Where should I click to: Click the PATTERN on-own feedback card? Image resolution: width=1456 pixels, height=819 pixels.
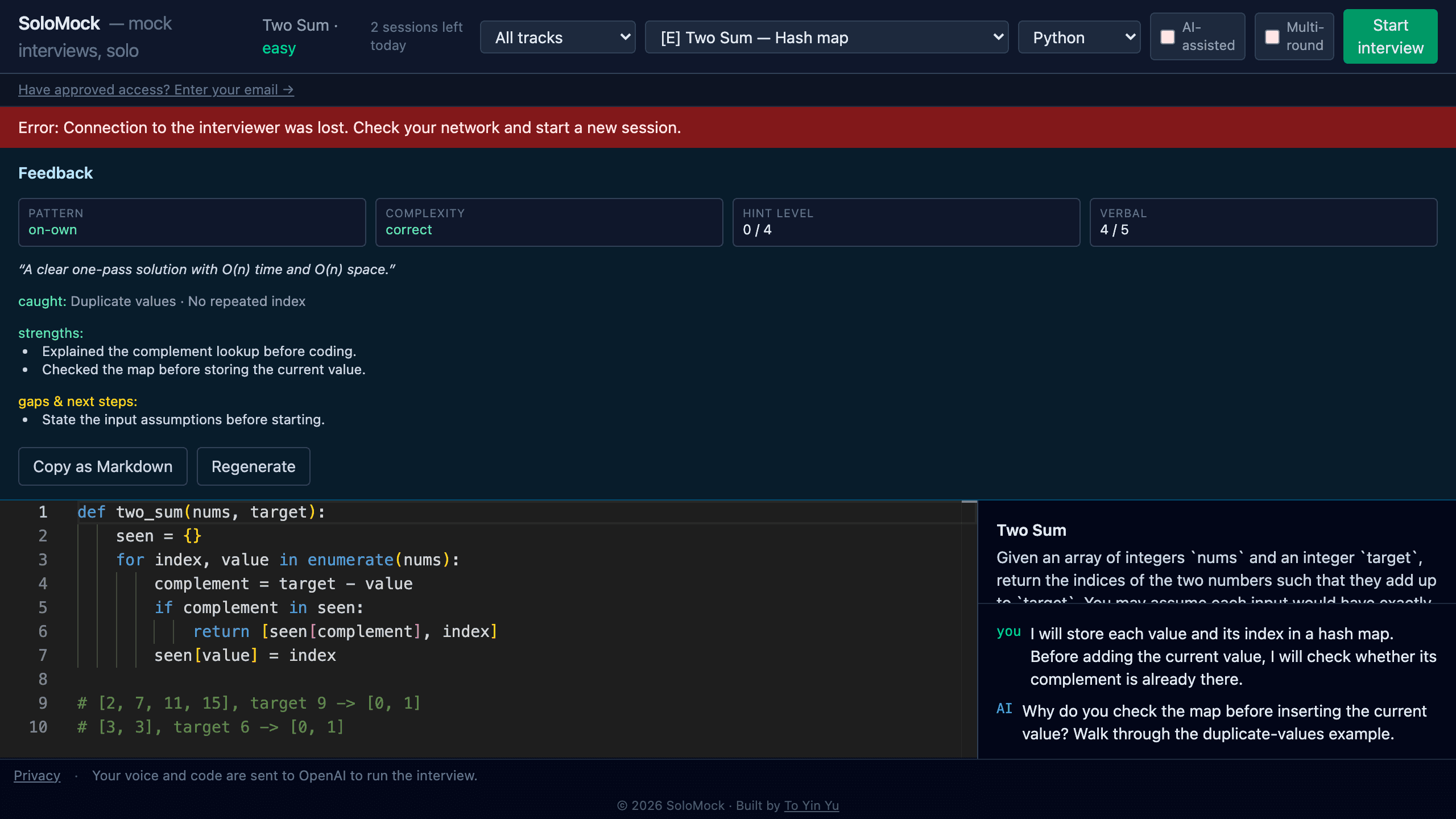click(192, 222)
